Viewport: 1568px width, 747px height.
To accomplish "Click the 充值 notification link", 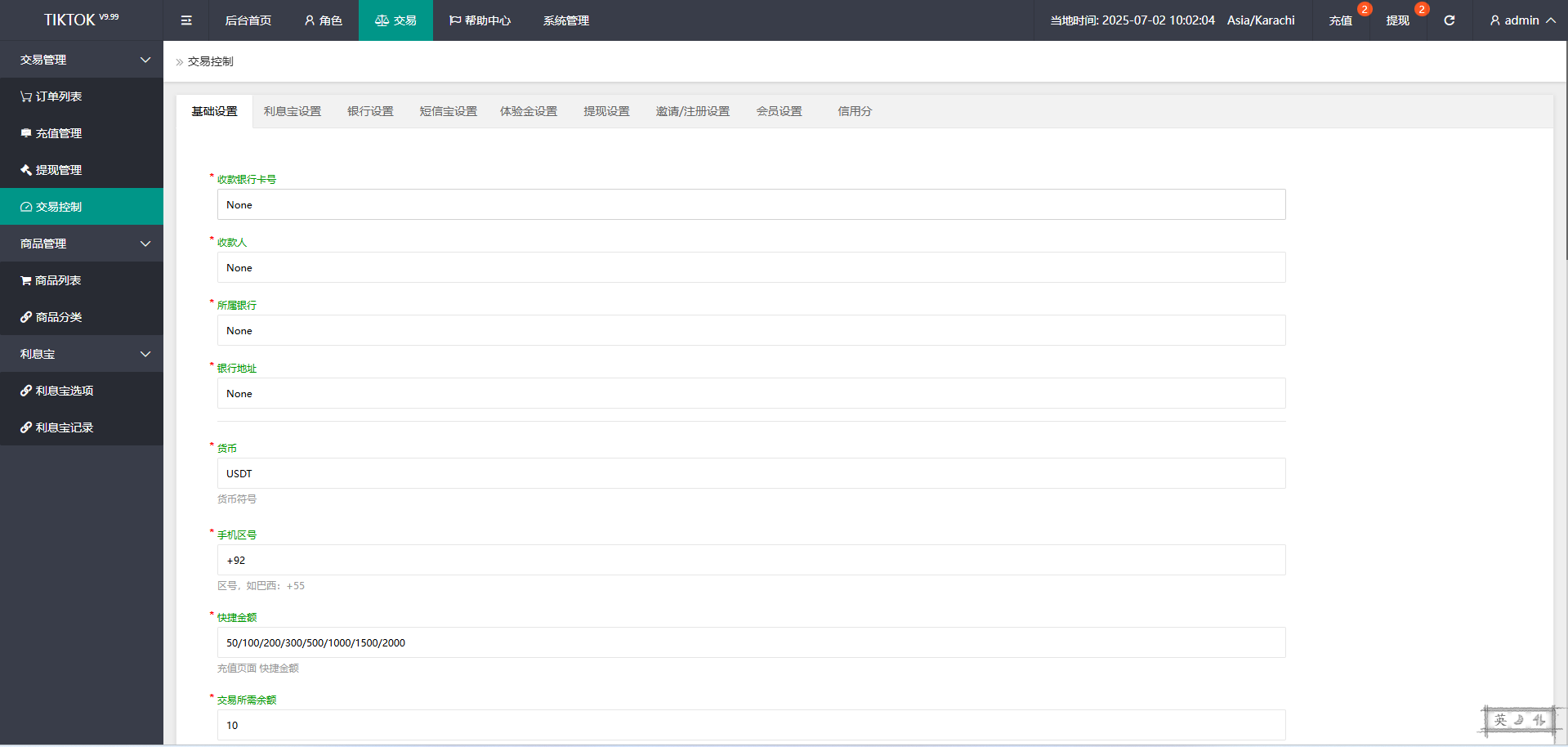I will pos(1340,20).
